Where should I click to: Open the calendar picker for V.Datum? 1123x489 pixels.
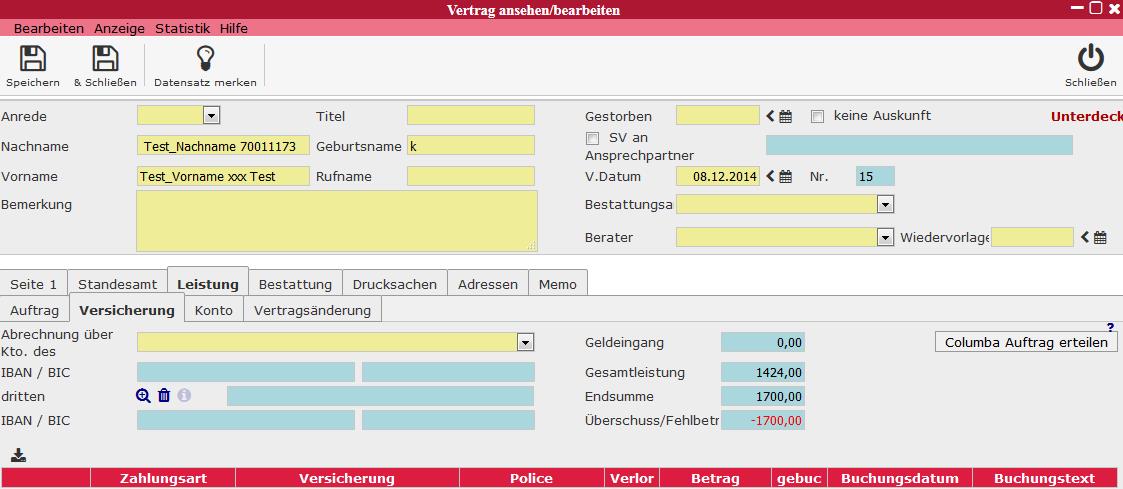pyautogui.click(x=786, y=177)
